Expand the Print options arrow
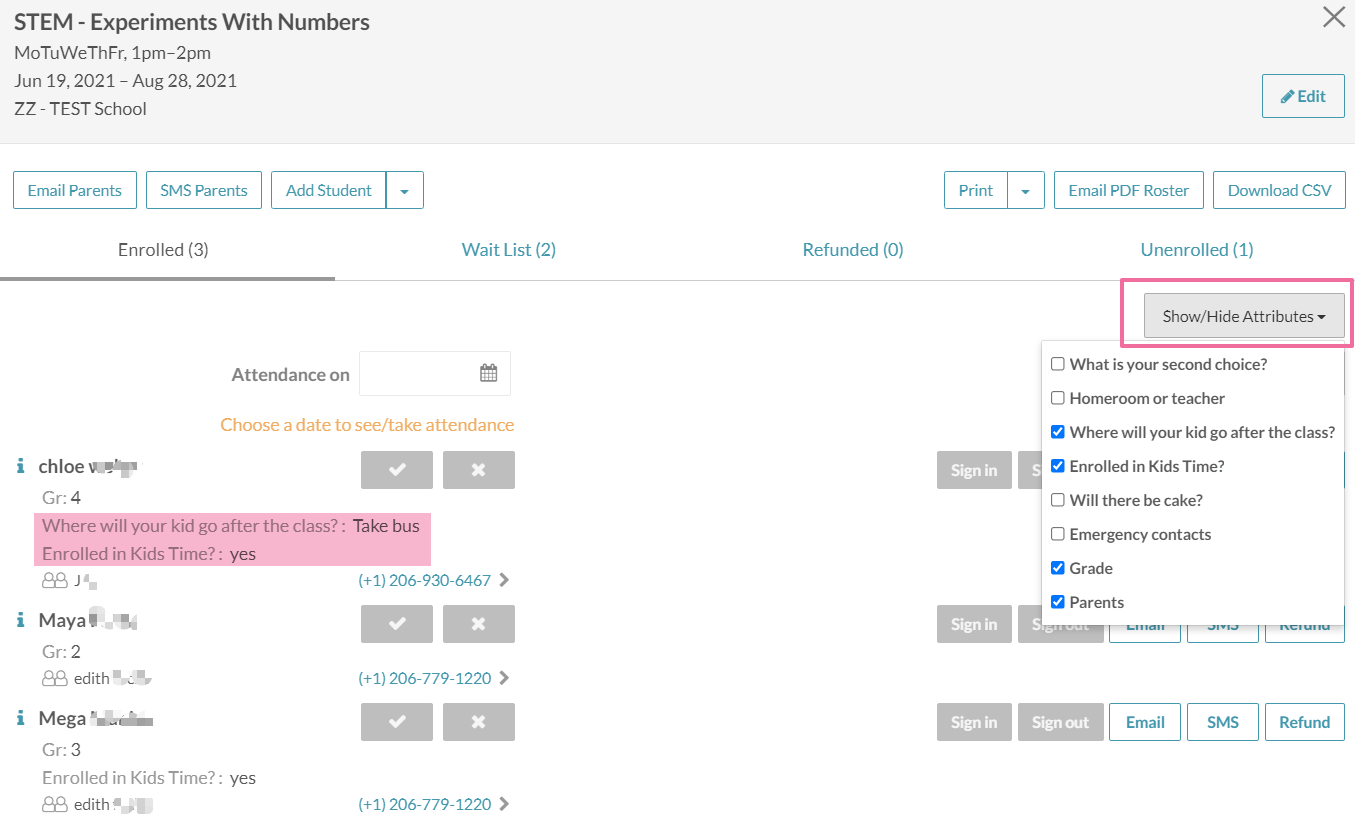Screen dimensions: 1355x832 tap(1025, 190)
